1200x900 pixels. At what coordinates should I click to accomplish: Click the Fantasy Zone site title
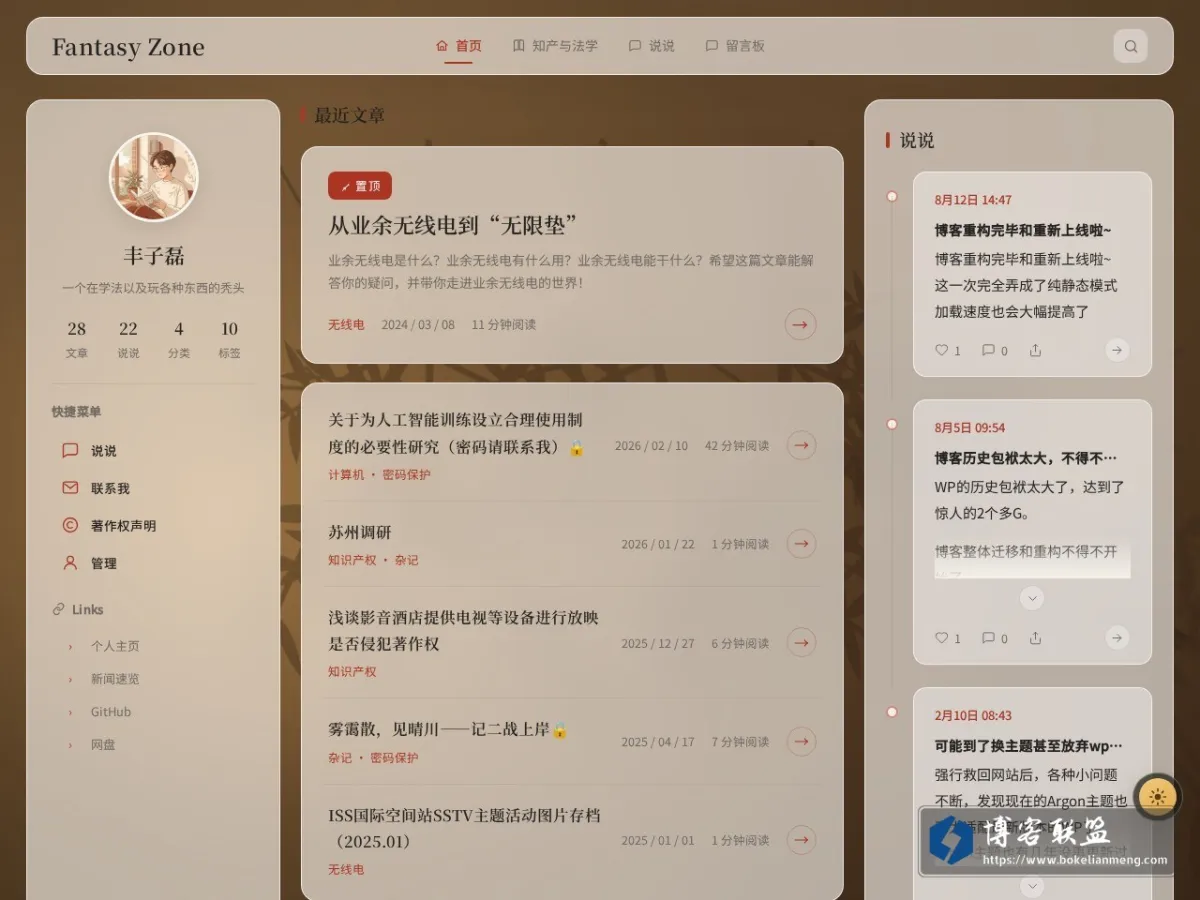coord(128,47)
